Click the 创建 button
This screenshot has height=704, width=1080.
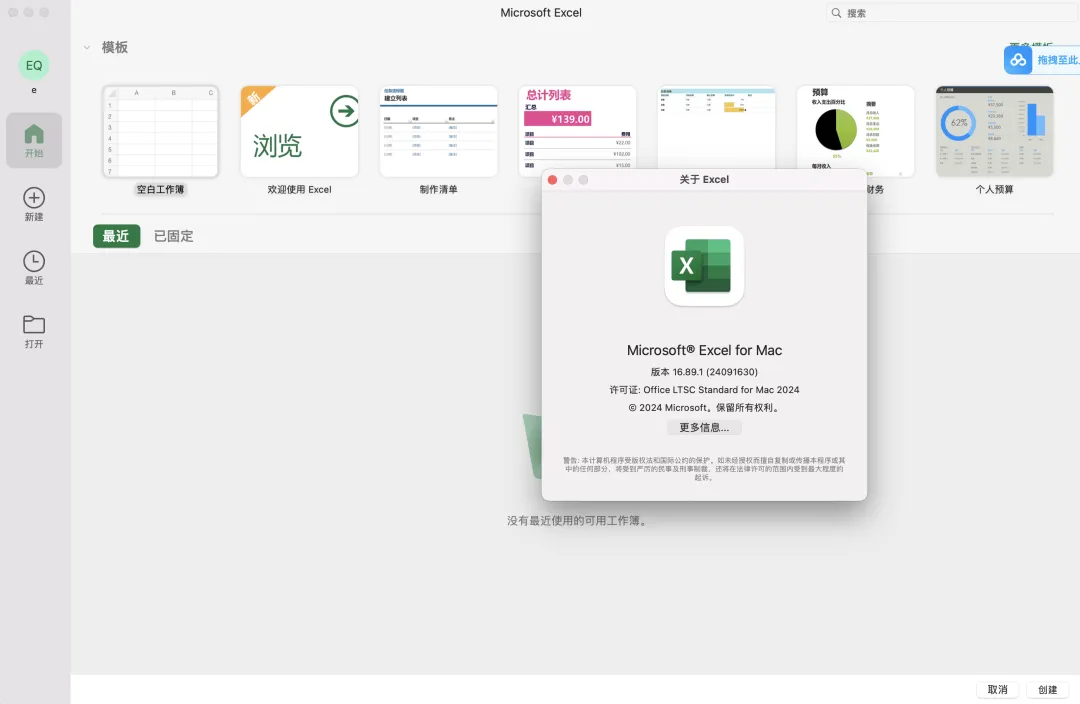1048,690
